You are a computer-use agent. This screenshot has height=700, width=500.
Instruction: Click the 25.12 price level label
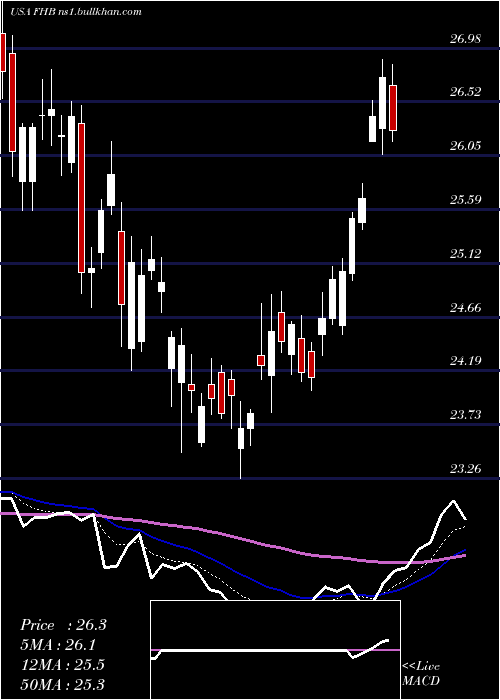[x=465, y=254]
